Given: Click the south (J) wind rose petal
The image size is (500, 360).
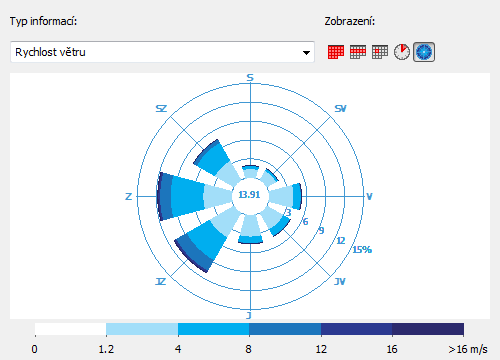Looking at the screenshot, I should (x=251, y=229).
